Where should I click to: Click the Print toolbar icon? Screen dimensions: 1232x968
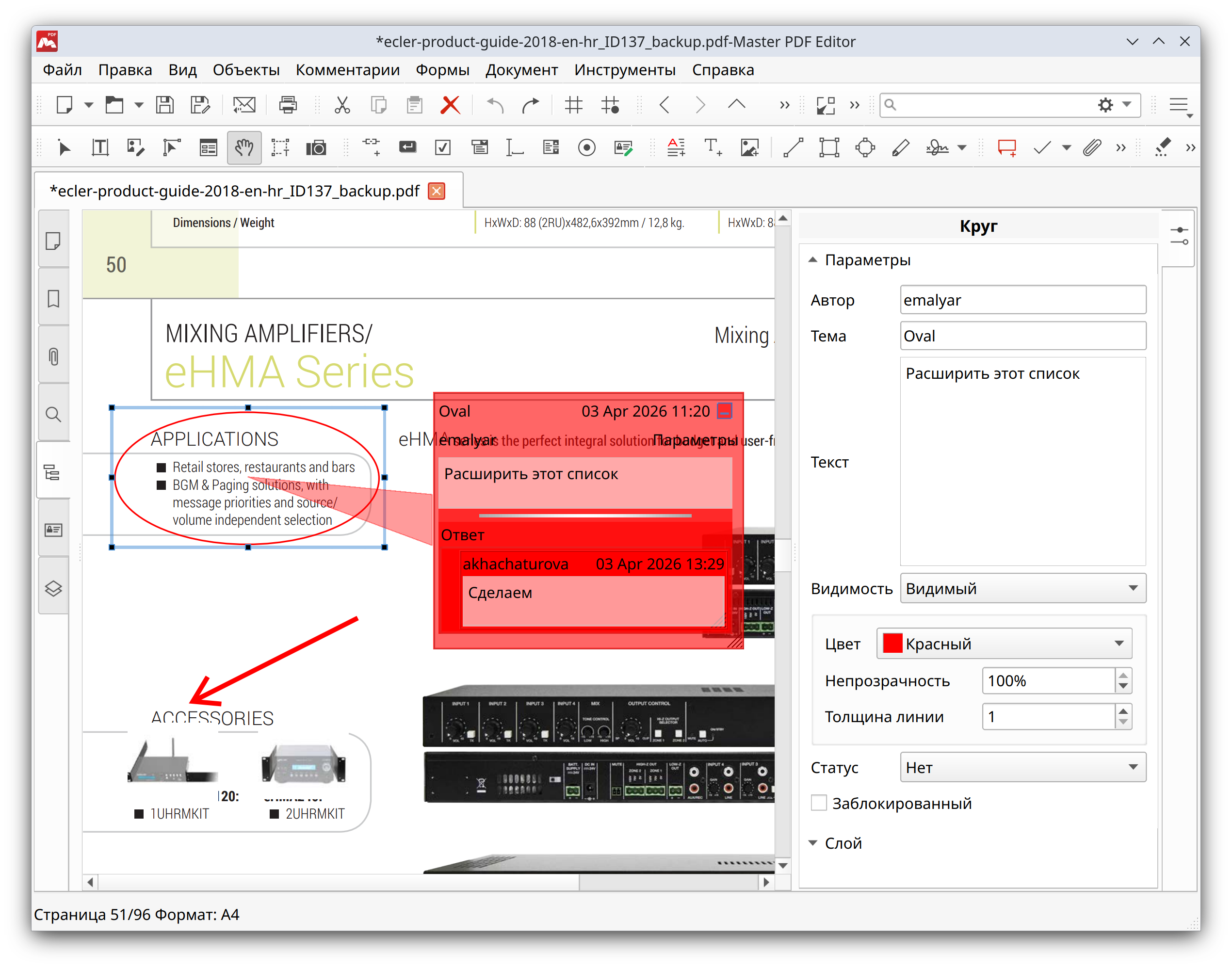click(x=288, y=105)
